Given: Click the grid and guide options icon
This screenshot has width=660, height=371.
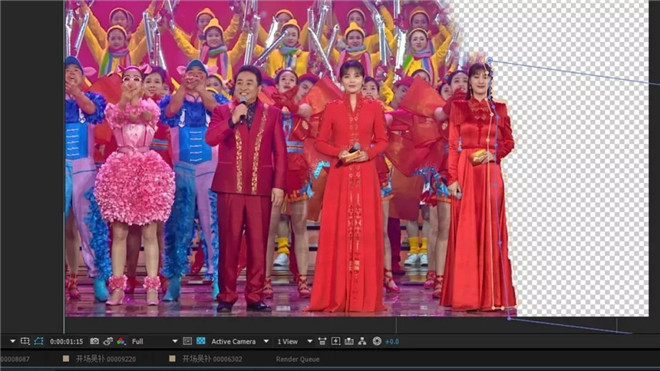Looking at the screenshot, I should (25, 342).
